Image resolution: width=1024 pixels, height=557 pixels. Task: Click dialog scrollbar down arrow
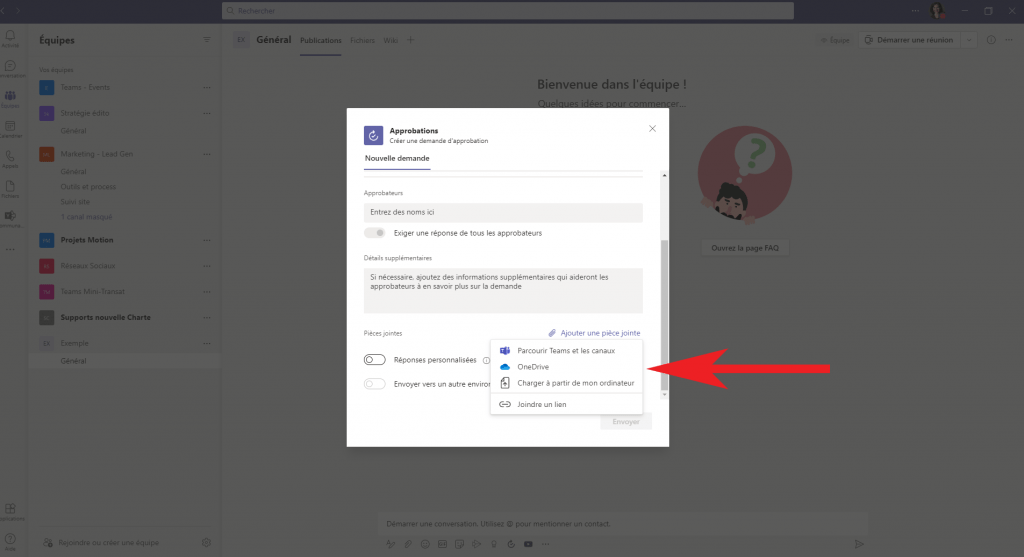(664, 394)
